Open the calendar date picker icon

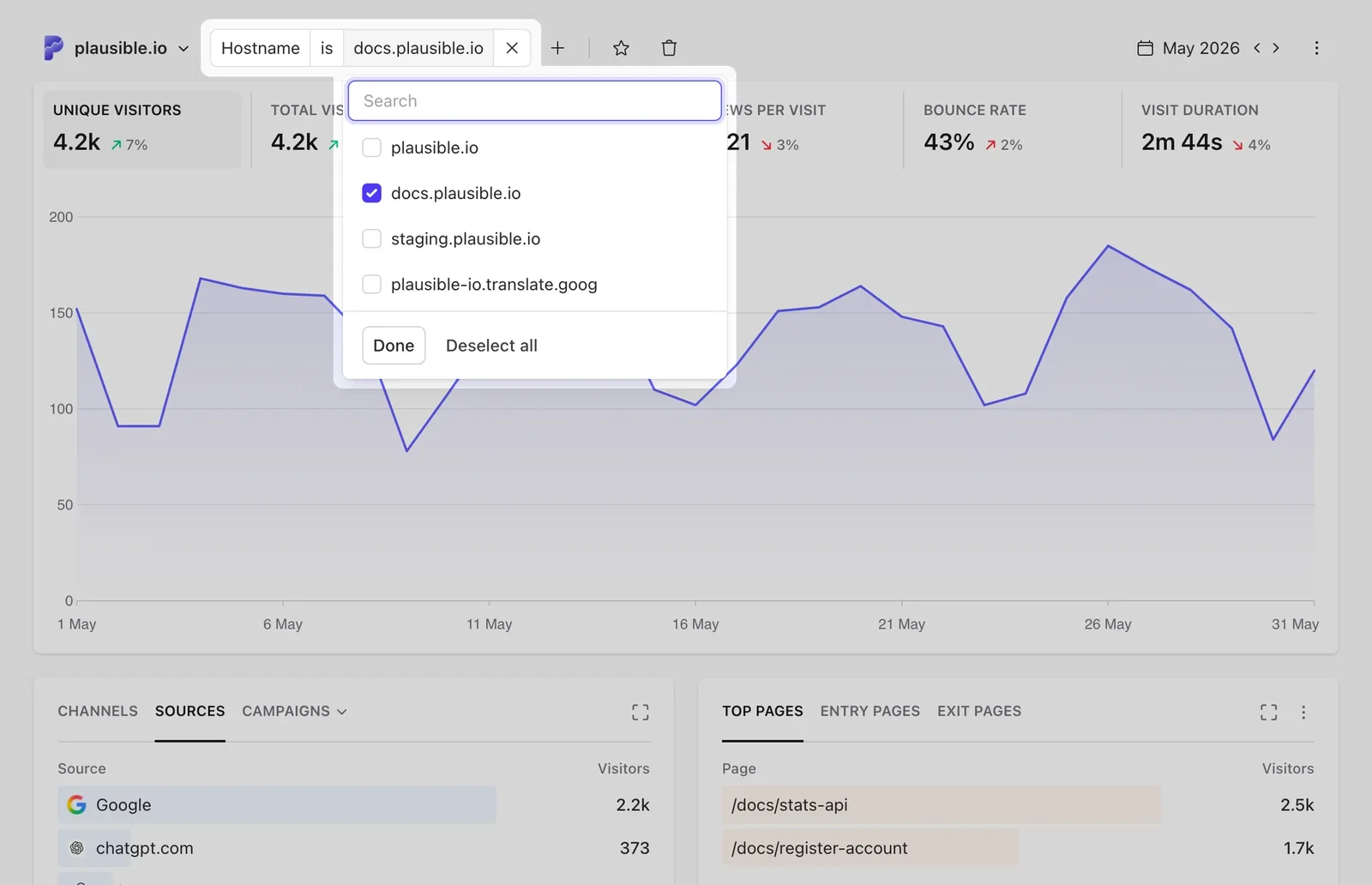[1145, 48]
